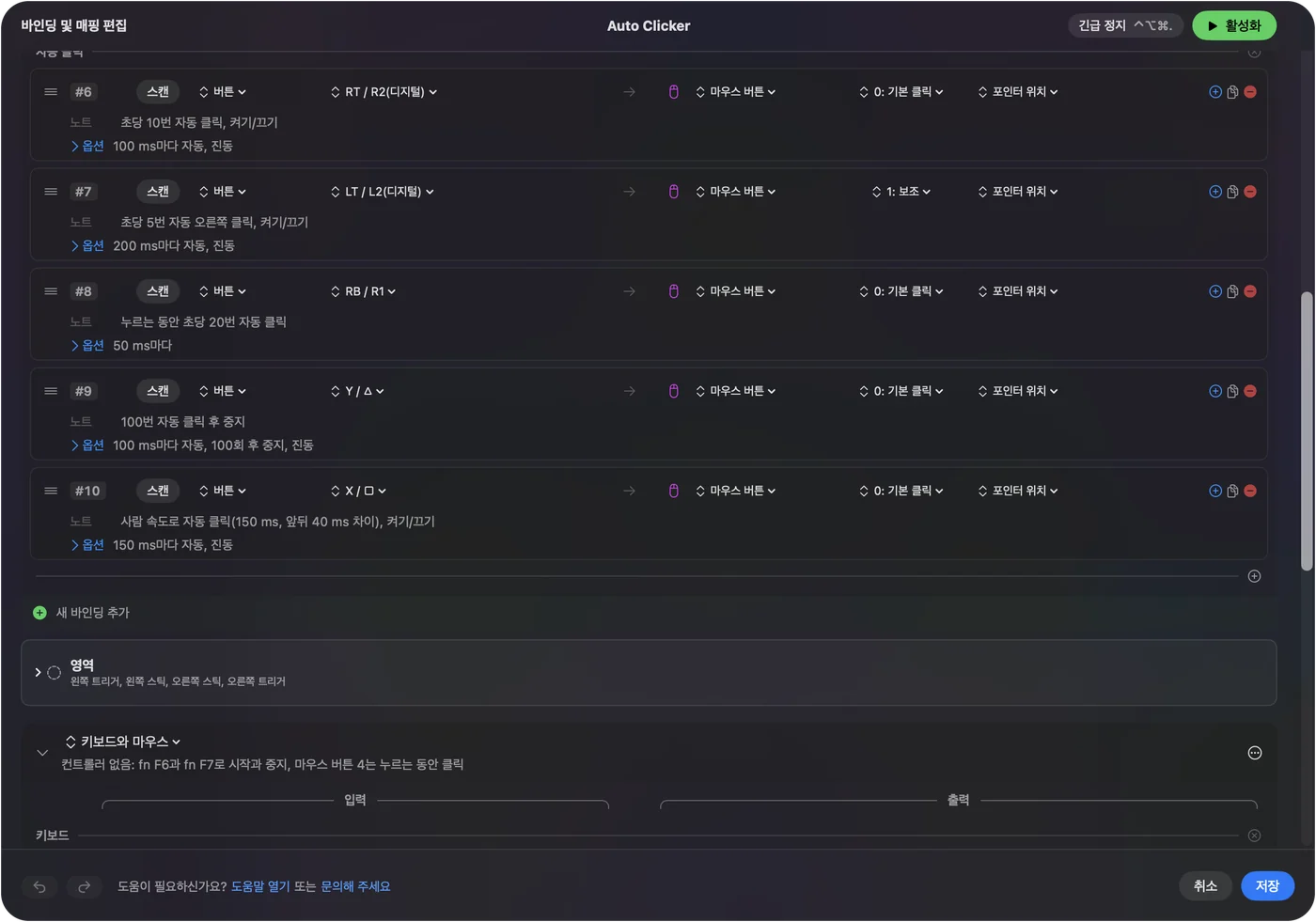1316x922 pixels.
Task: Click the mouse icon in binding #10 row
Action: [x=674, y=491]
